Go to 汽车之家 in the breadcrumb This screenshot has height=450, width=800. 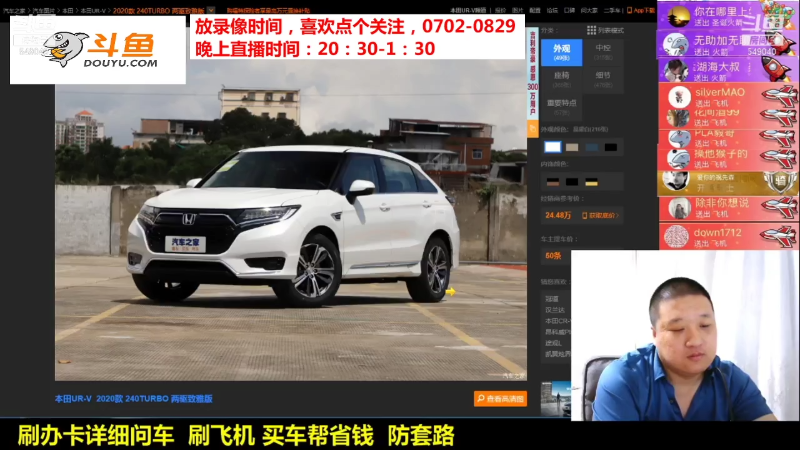pos(14,10)
